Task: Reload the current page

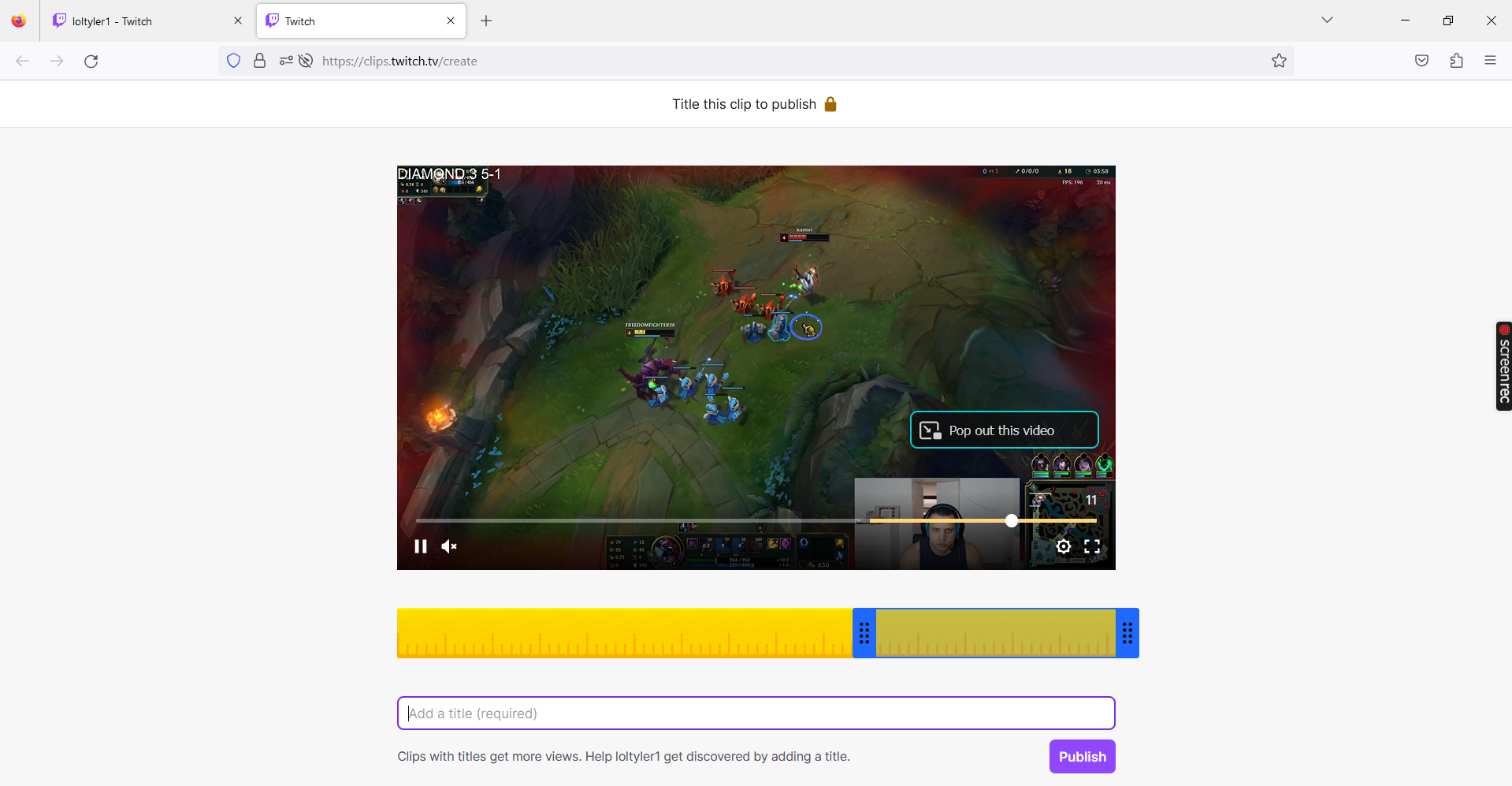Action: point(91,61)
